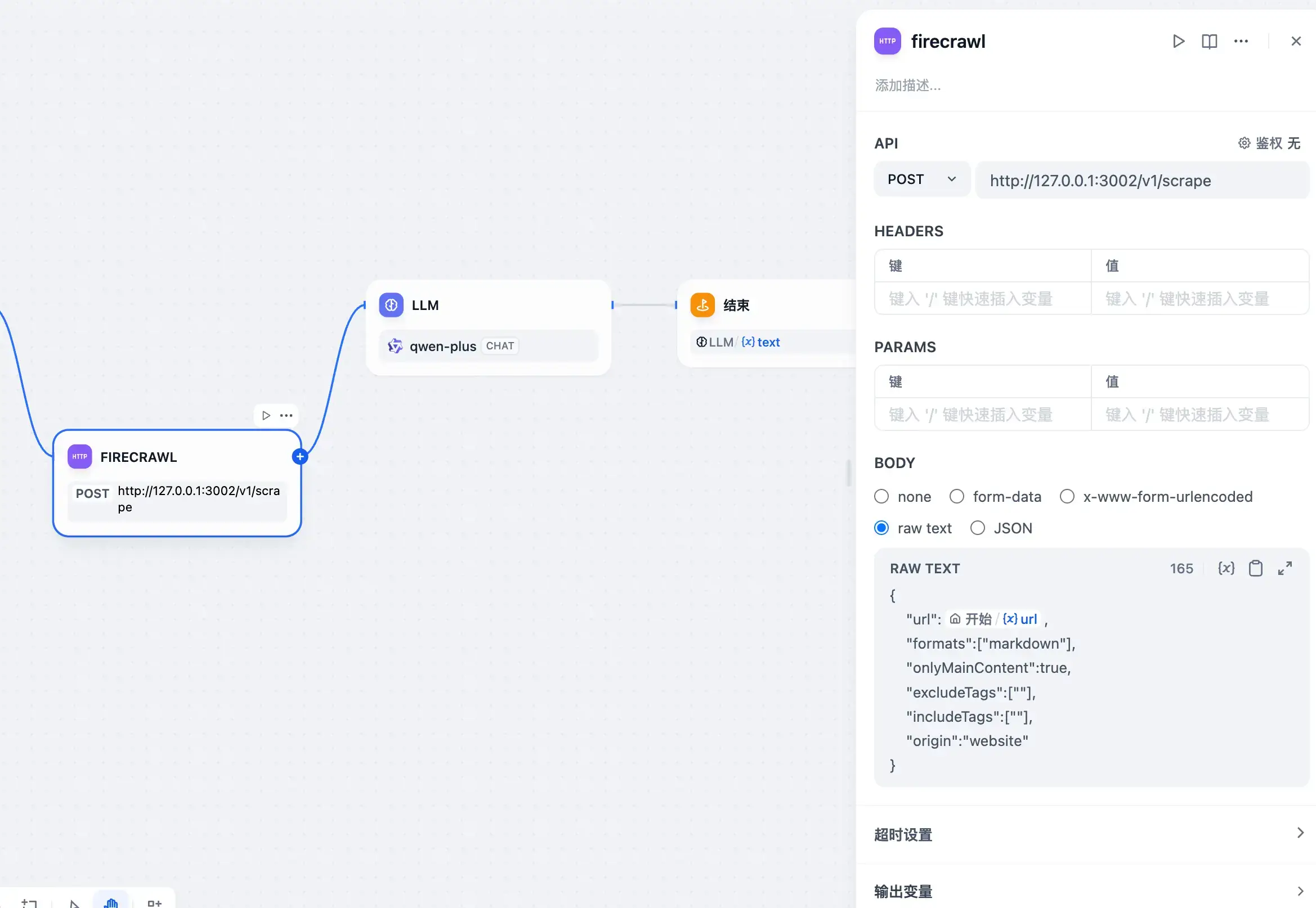Viewport: 1316px width, 908px height.
Task: Select the 结束 end node
Action: [x=767, y=323]
